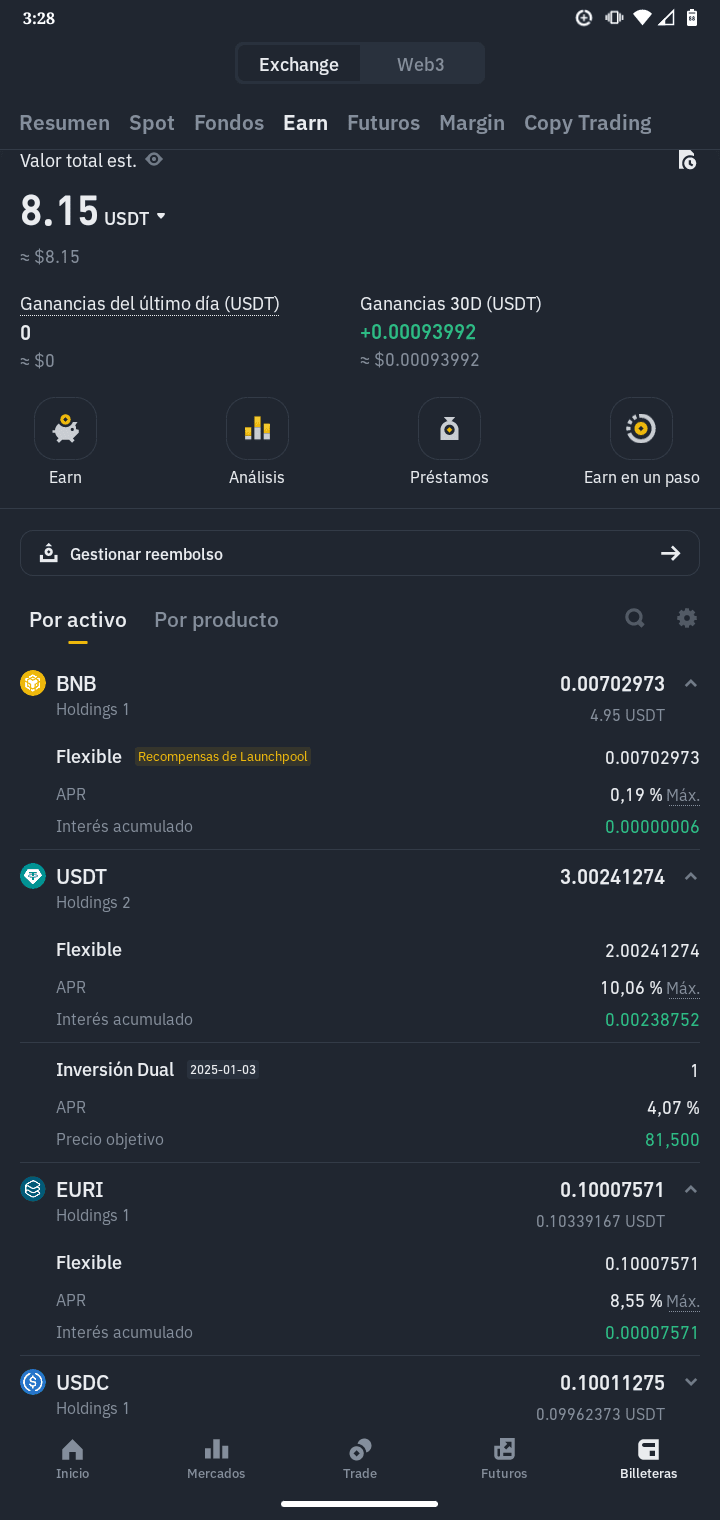This screenshot has height=1520, width=720.
Task: Open the Trade bottom navigation icon
Action: [360, 1459]
